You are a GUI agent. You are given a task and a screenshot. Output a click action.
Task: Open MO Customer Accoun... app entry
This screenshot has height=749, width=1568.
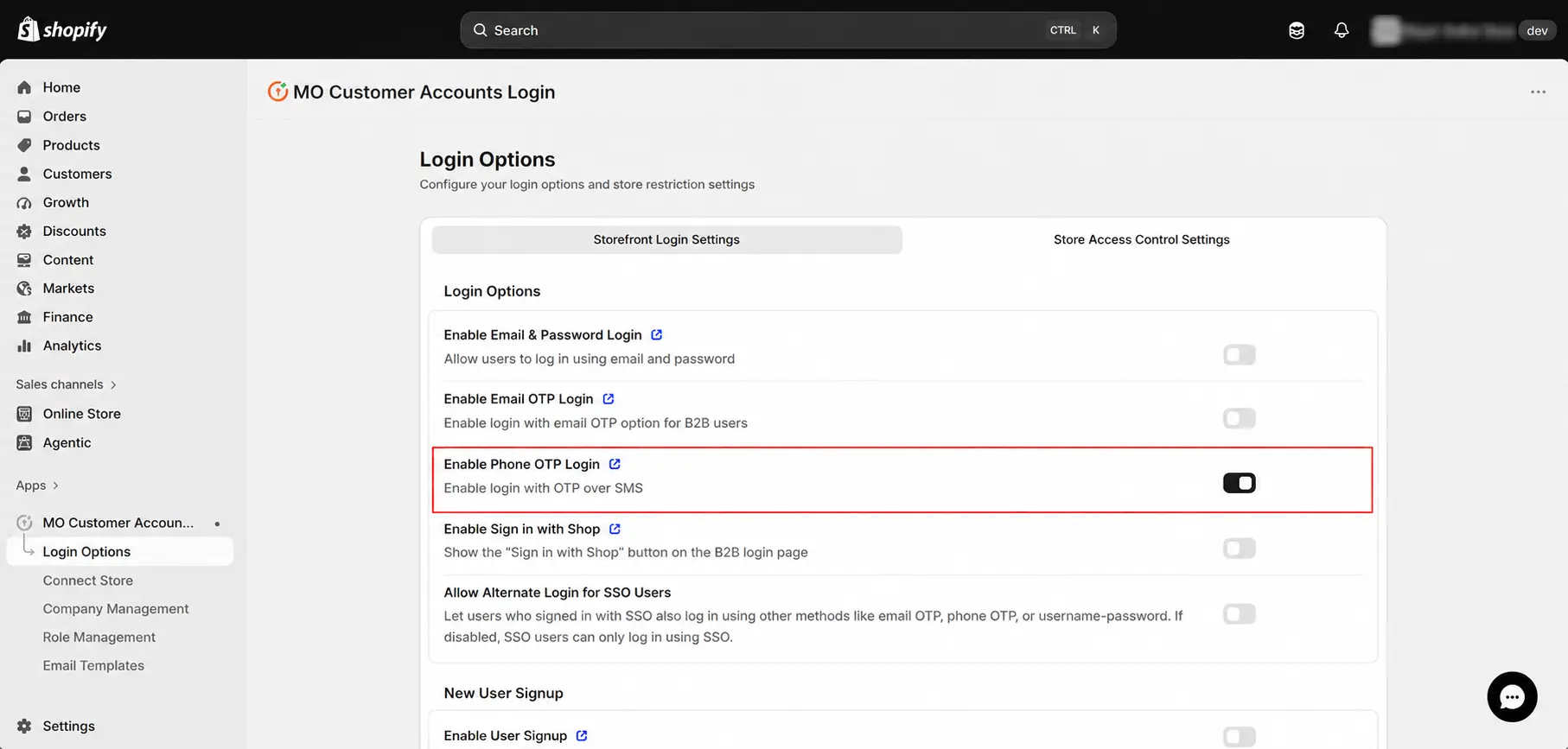118,523
